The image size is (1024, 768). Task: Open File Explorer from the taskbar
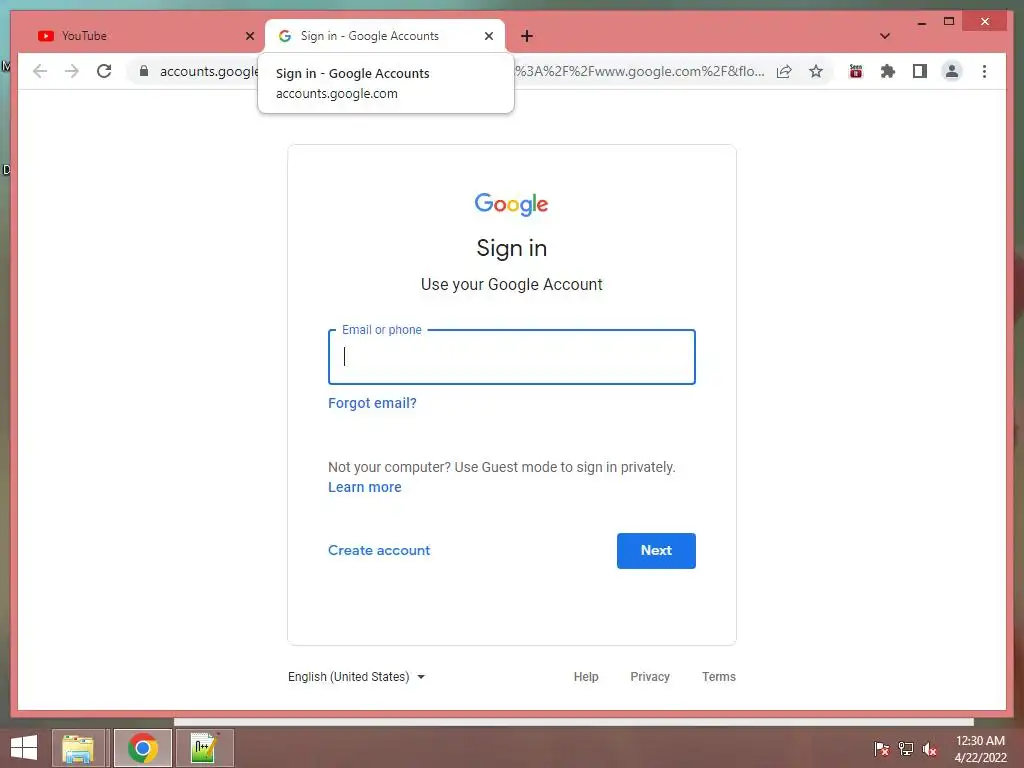pos(78,748)
